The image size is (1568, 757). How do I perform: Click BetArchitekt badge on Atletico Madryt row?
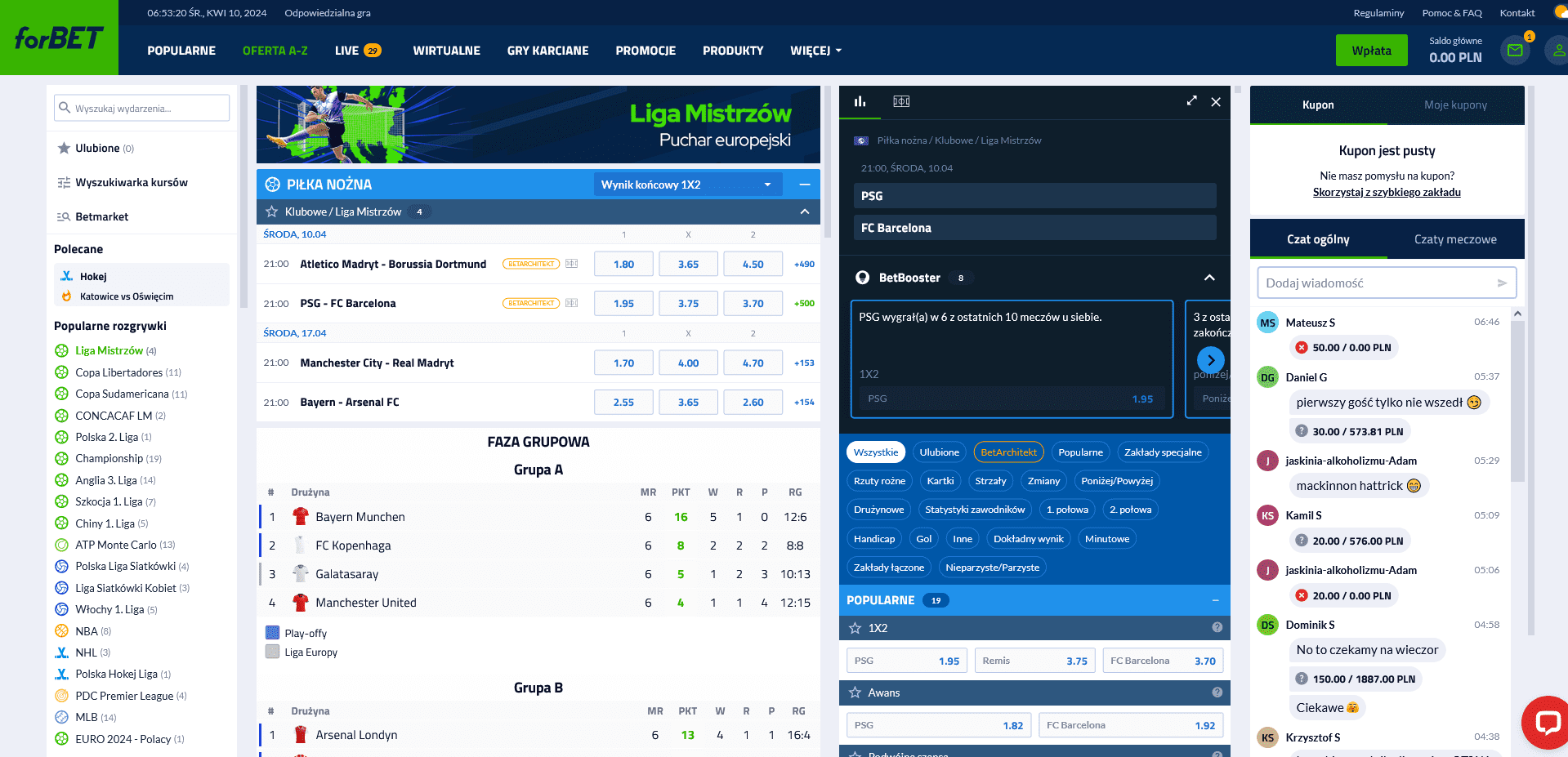(x=531, y=264)
